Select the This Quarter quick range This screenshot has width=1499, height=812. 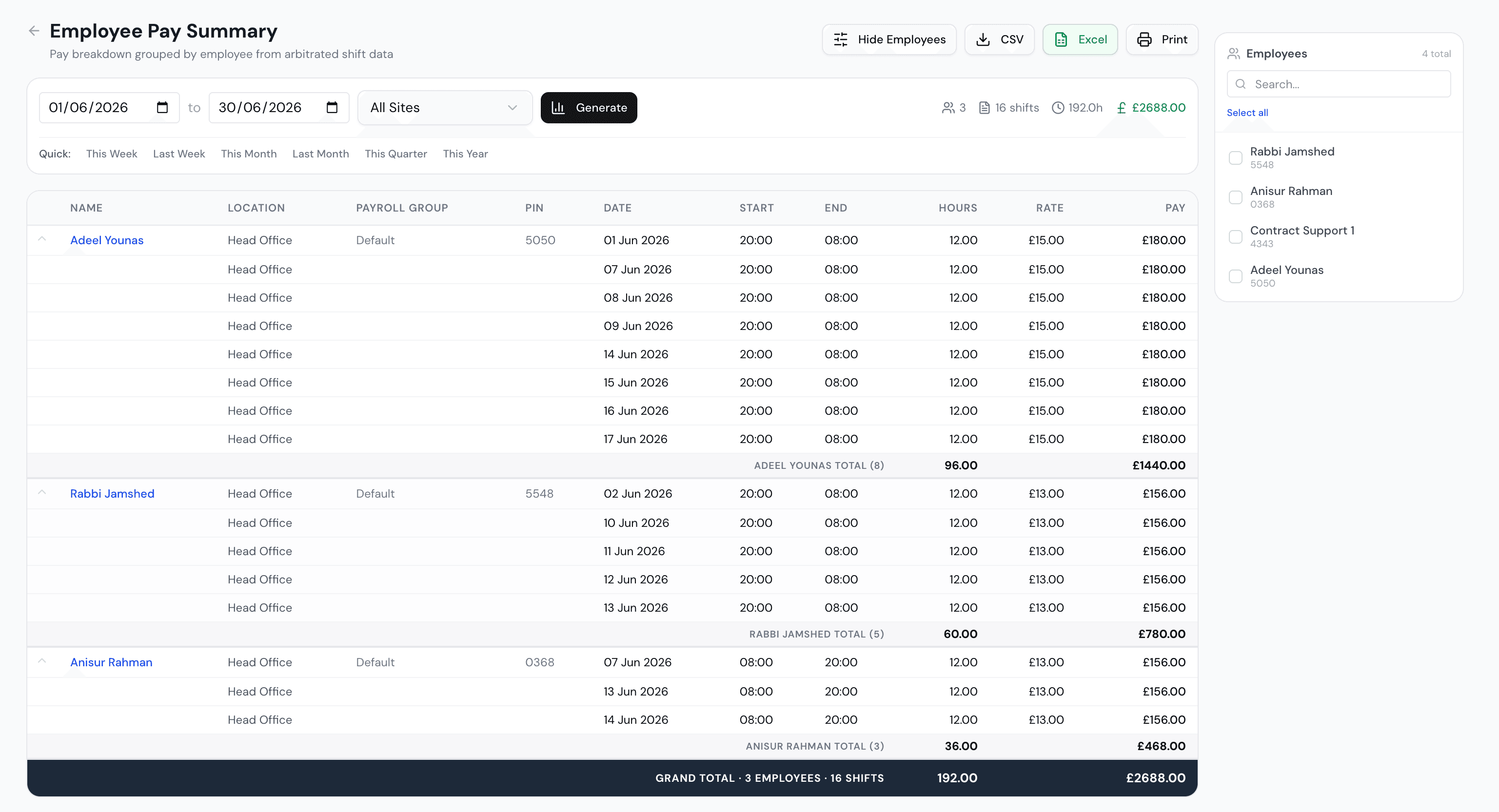point(395,154)
